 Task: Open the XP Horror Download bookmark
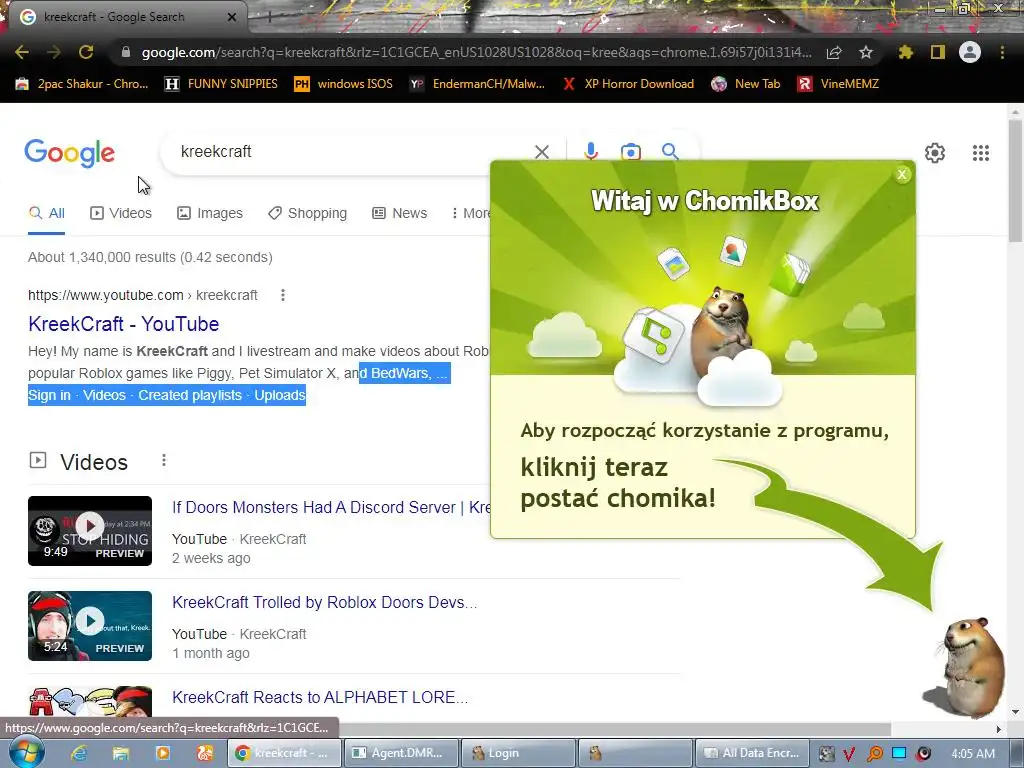click(x=628, y=84)
